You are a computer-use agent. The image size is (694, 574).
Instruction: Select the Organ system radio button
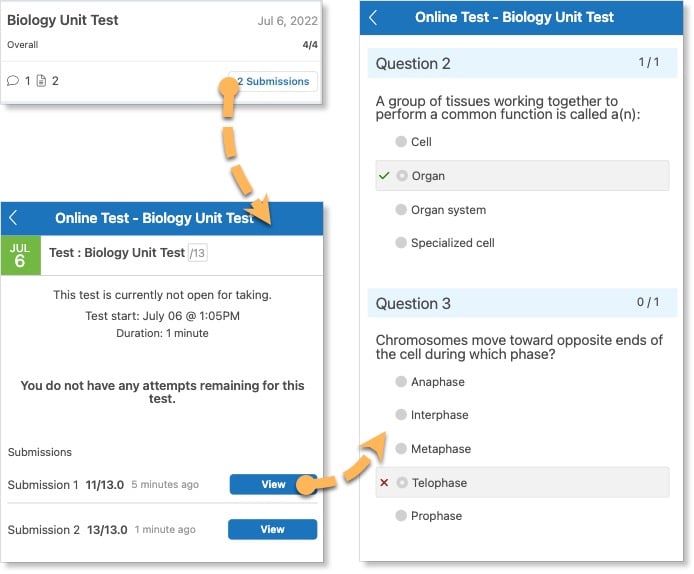[401, 210]
